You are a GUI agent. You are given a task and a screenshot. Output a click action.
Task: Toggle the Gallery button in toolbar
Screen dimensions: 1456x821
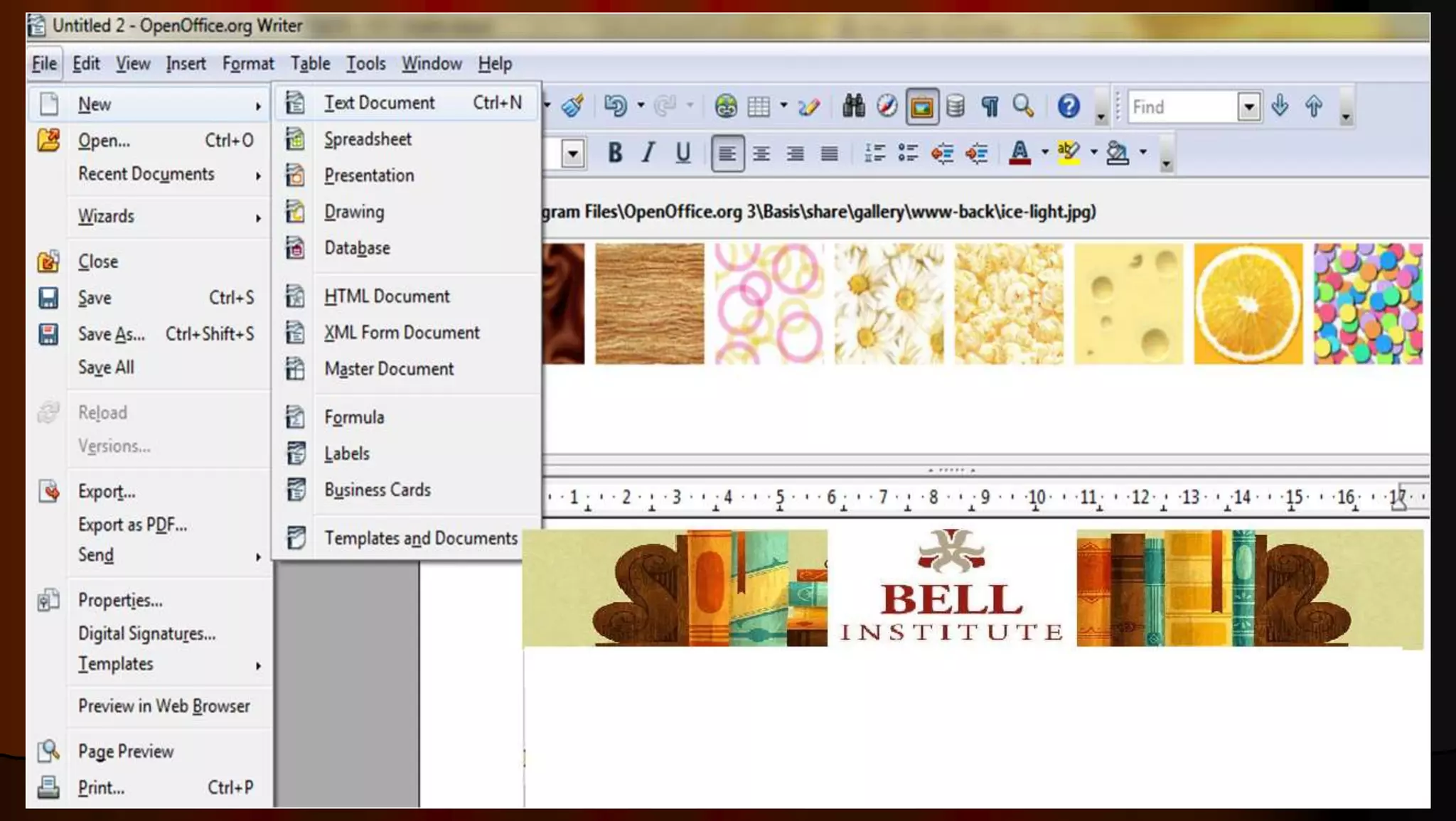pos(921,107)
